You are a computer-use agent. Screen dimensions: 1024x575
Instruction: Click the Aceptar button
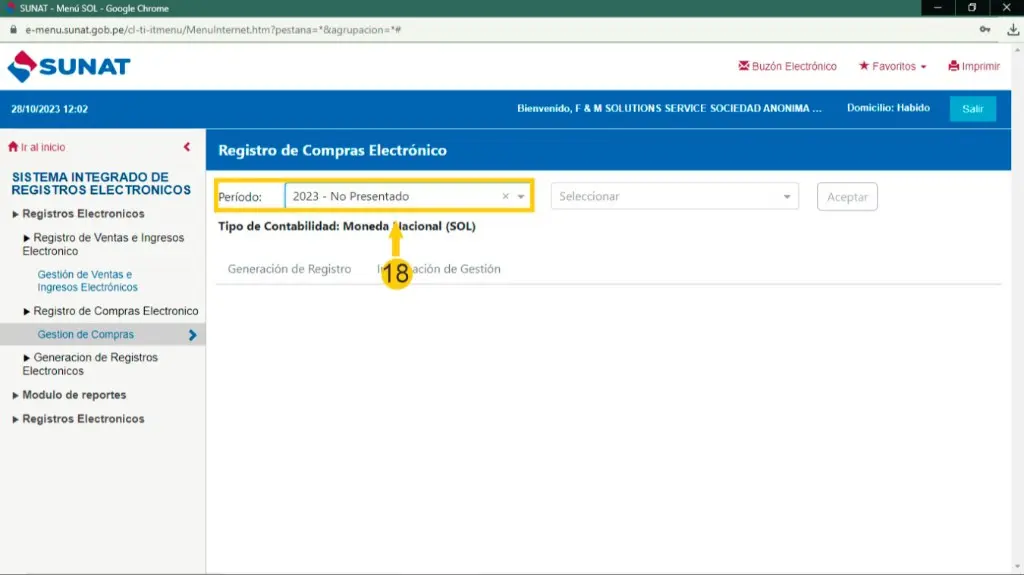pyautogui.click(x=847, y=197)
